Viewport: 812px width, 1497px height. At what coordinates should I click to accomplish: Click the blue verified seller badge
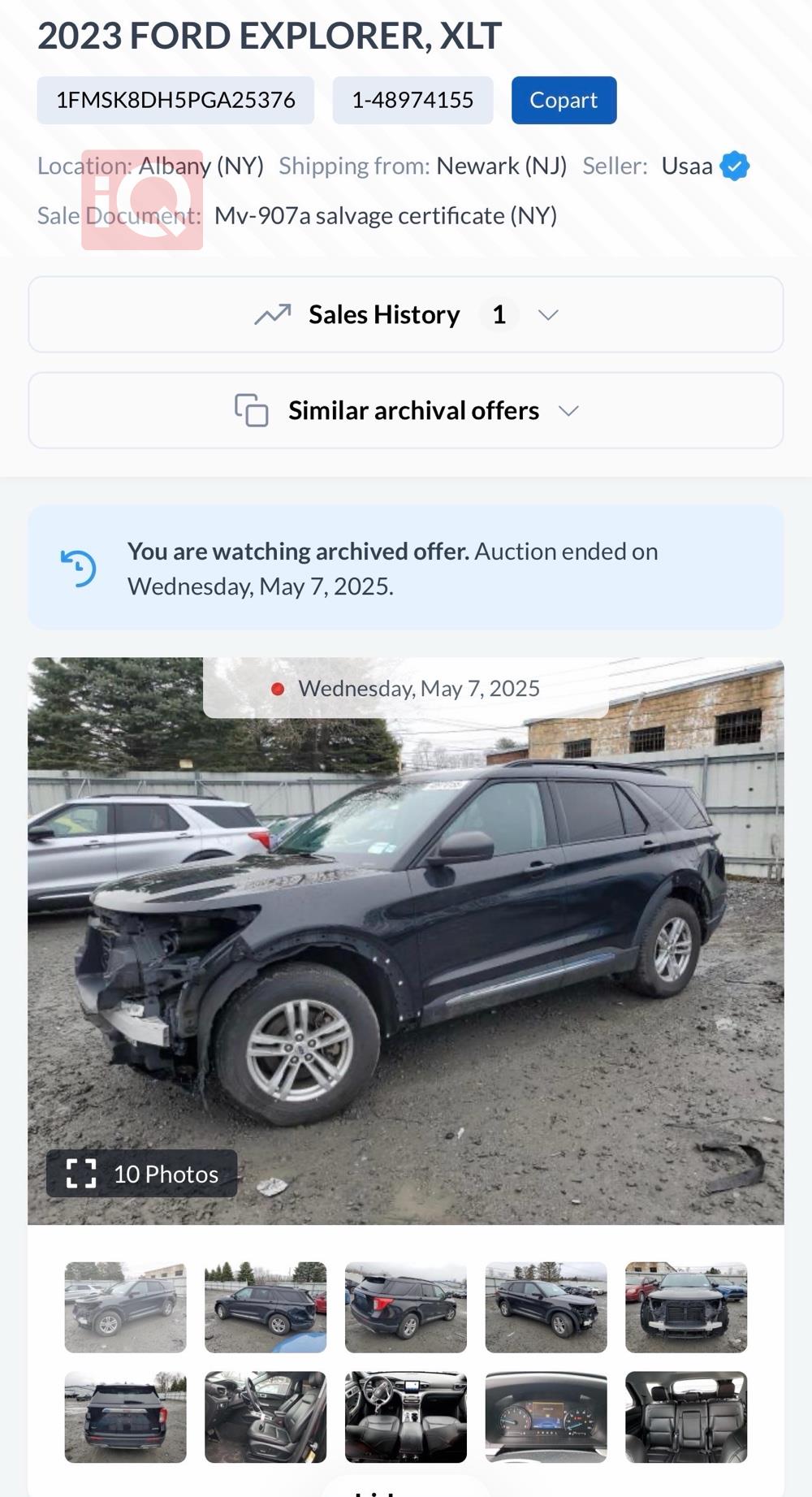click(735, 166)
